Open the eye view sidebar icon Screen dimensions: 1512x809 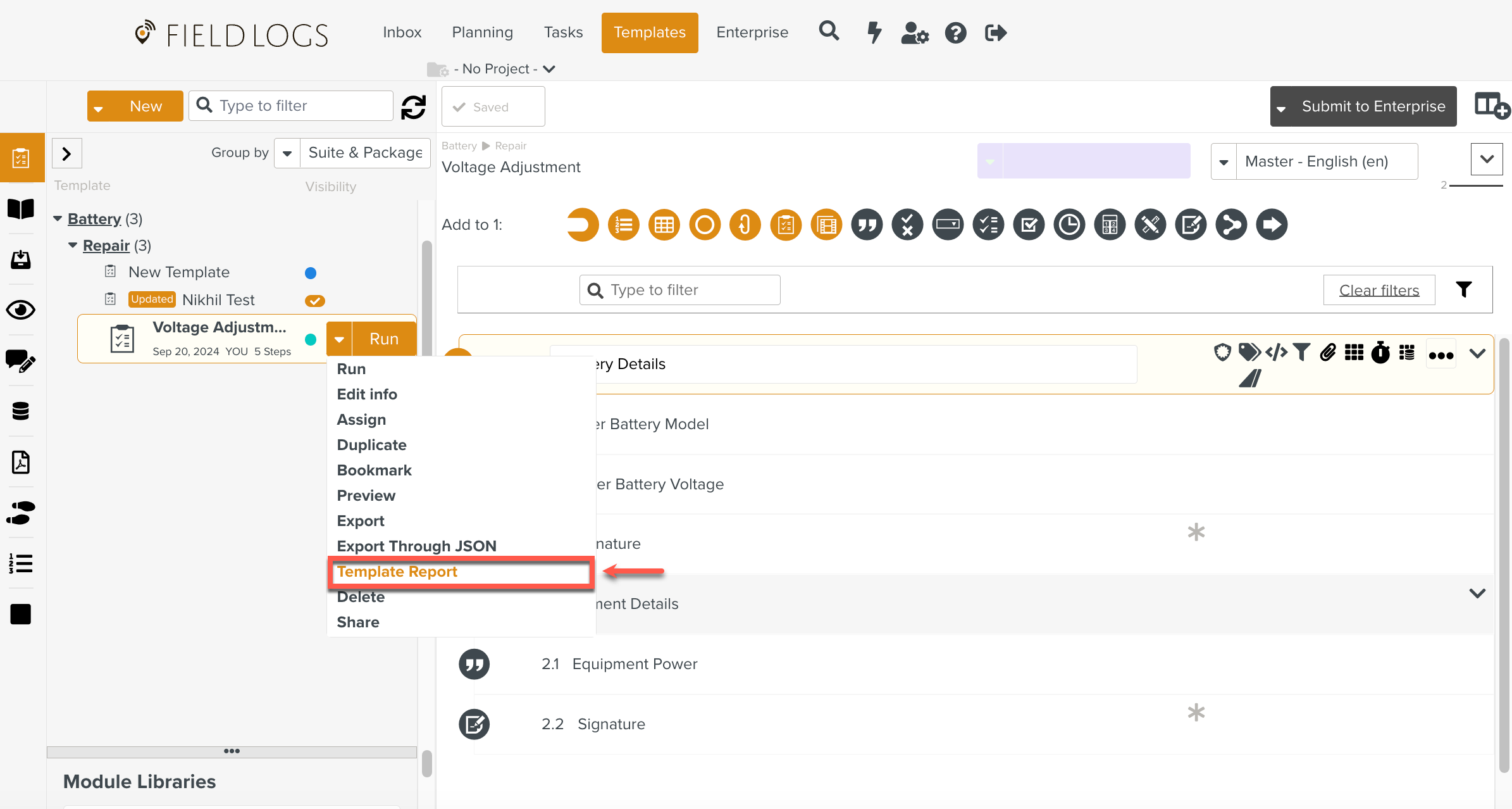click(x=21, y=310)
